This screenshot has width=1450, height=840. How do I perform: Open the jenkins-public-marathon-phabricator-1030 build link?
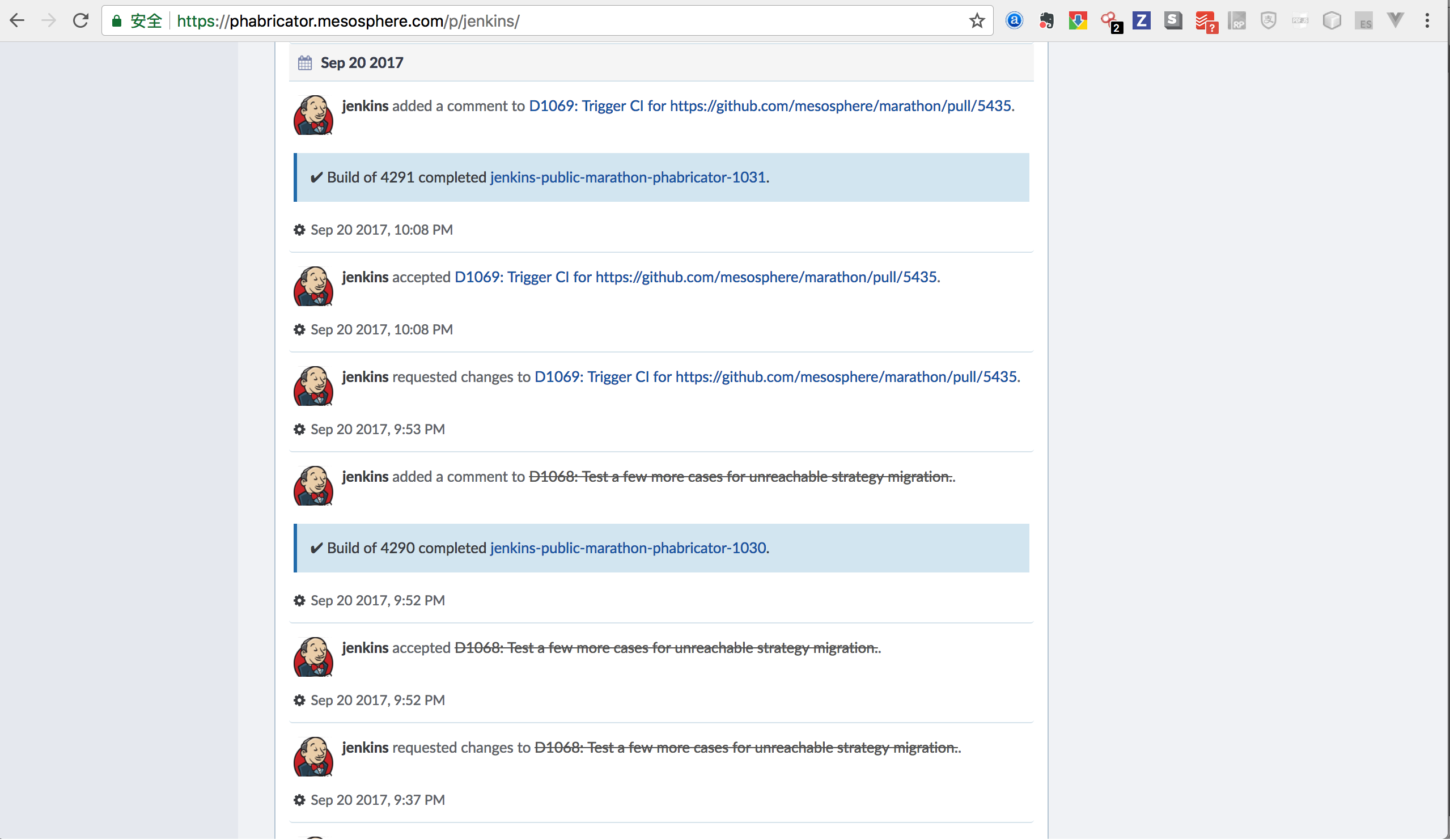[x=628, y=548]
